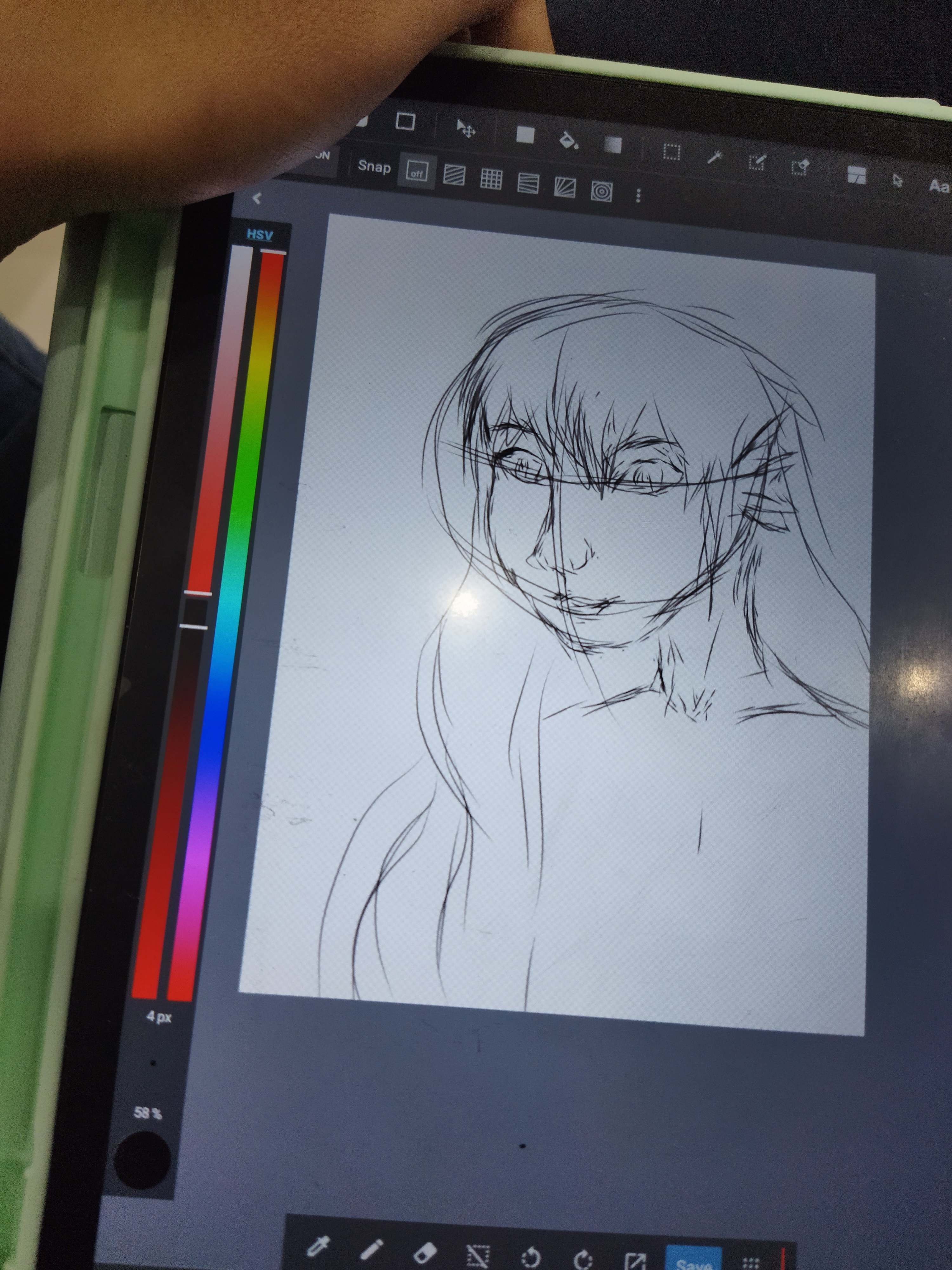Select the Eyedropper tool
The height and width of the screenshot is (1270, 952).
click(x=318, y=1246)
